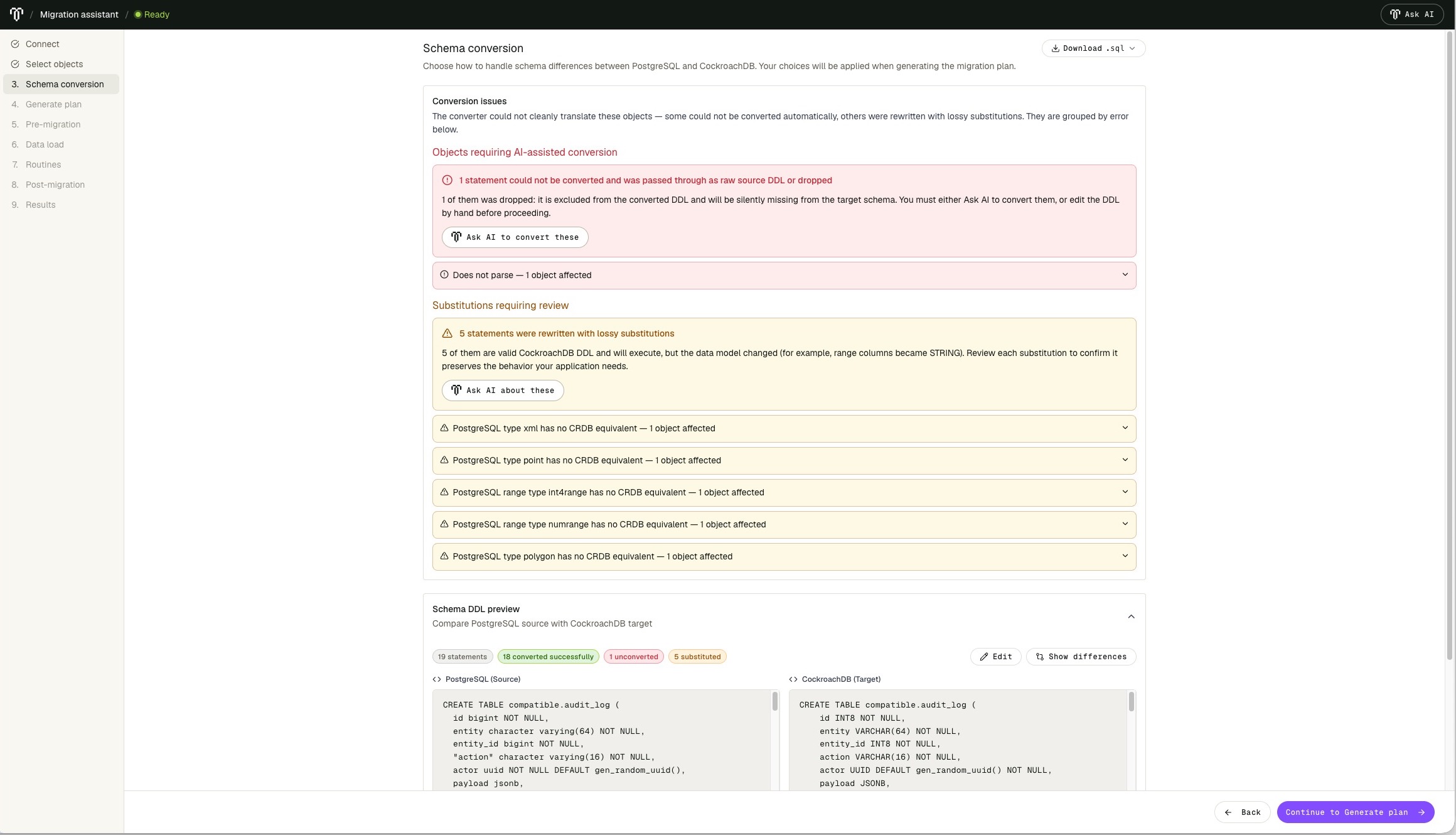This screenshot has width=1456, height=835.
Task: Click Ask AI about these
Action: (x=503, y=391)
